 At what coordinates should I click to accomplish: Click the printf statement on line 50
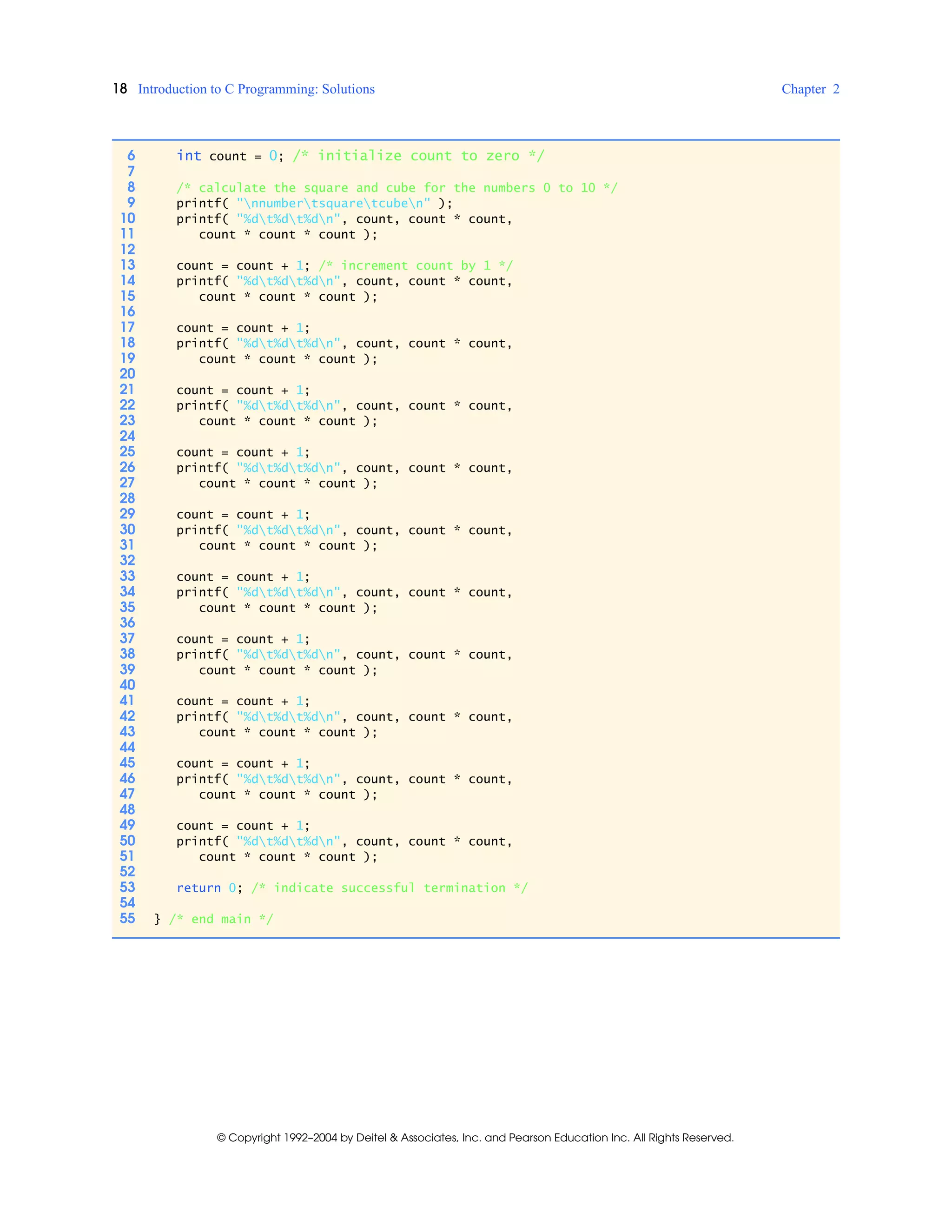click(344, 841)
